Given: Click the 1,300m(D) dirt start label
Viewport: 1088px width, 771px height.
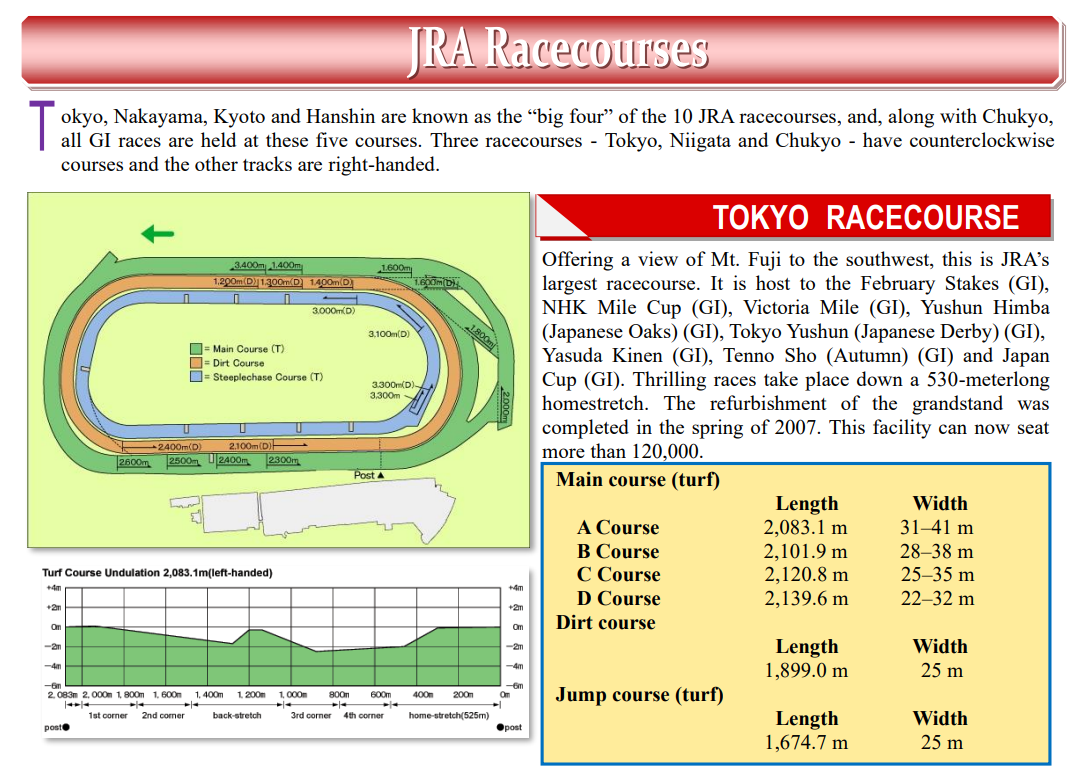Looking at the screenshot, I should tap(281, 282).
